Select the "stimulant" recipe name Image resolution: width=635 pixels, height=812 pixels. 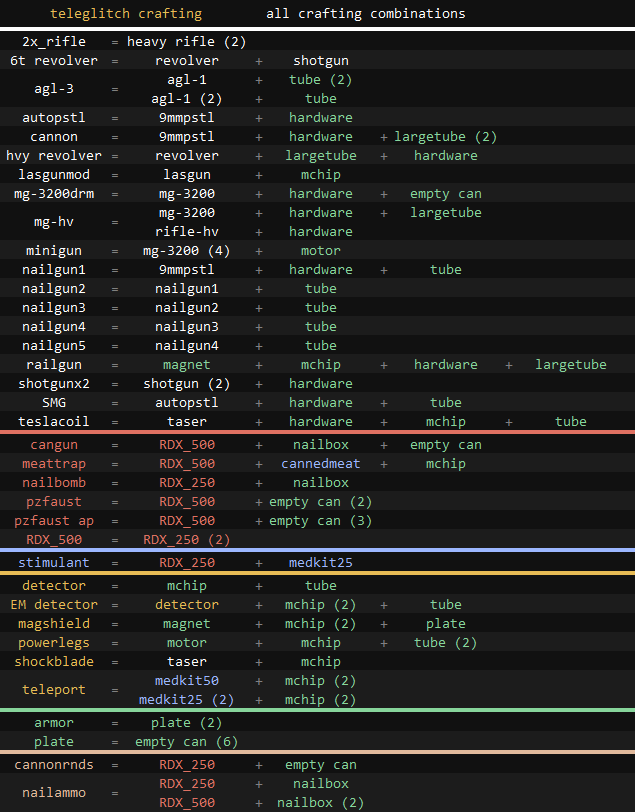click(x=54, y=562)
